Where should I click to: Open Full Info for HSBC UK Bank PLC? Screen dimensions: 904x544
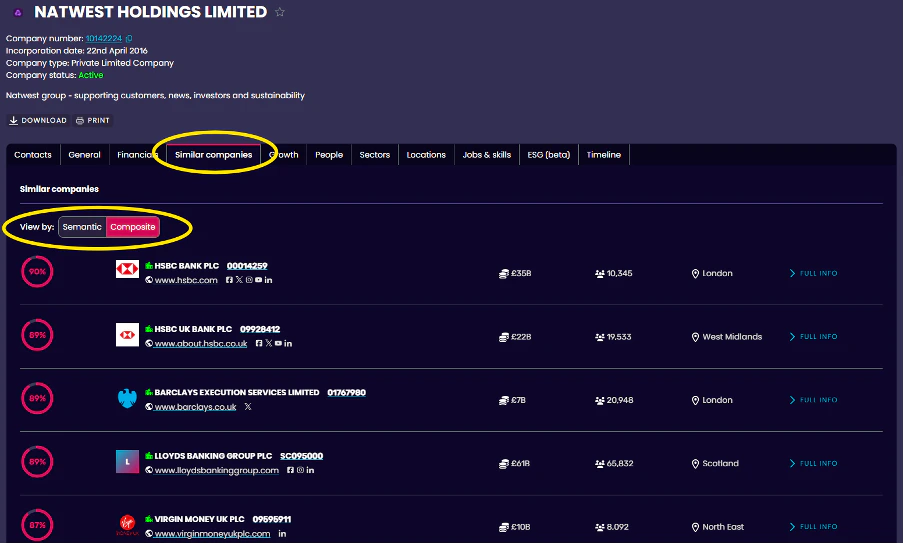click(813, 337)
